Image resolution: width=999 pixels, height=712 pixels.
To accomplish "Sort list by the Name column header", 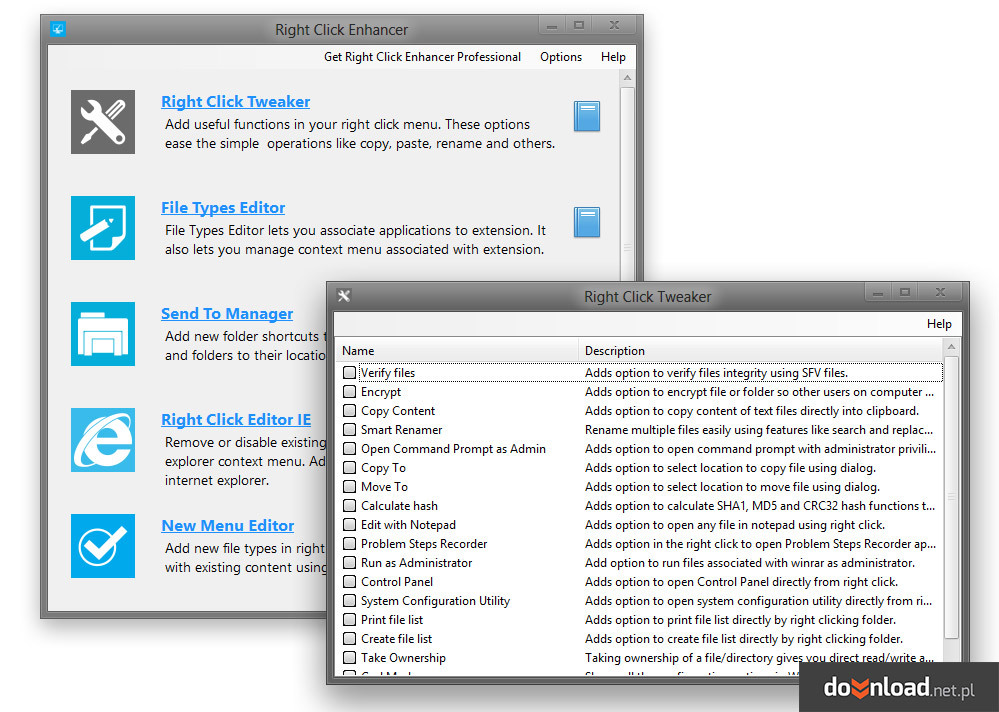I will coord(457,351).
